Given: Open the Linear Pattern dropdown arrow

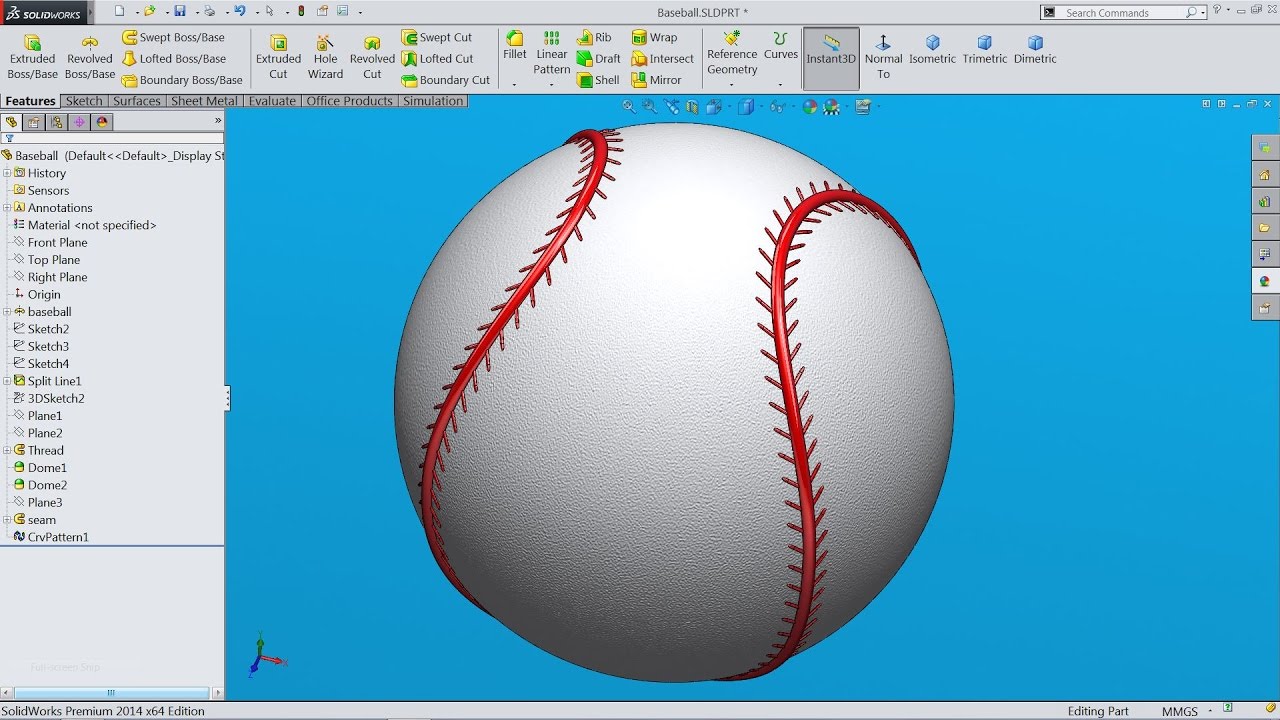Looking at the screenshot, I should (x=551, y=85).
